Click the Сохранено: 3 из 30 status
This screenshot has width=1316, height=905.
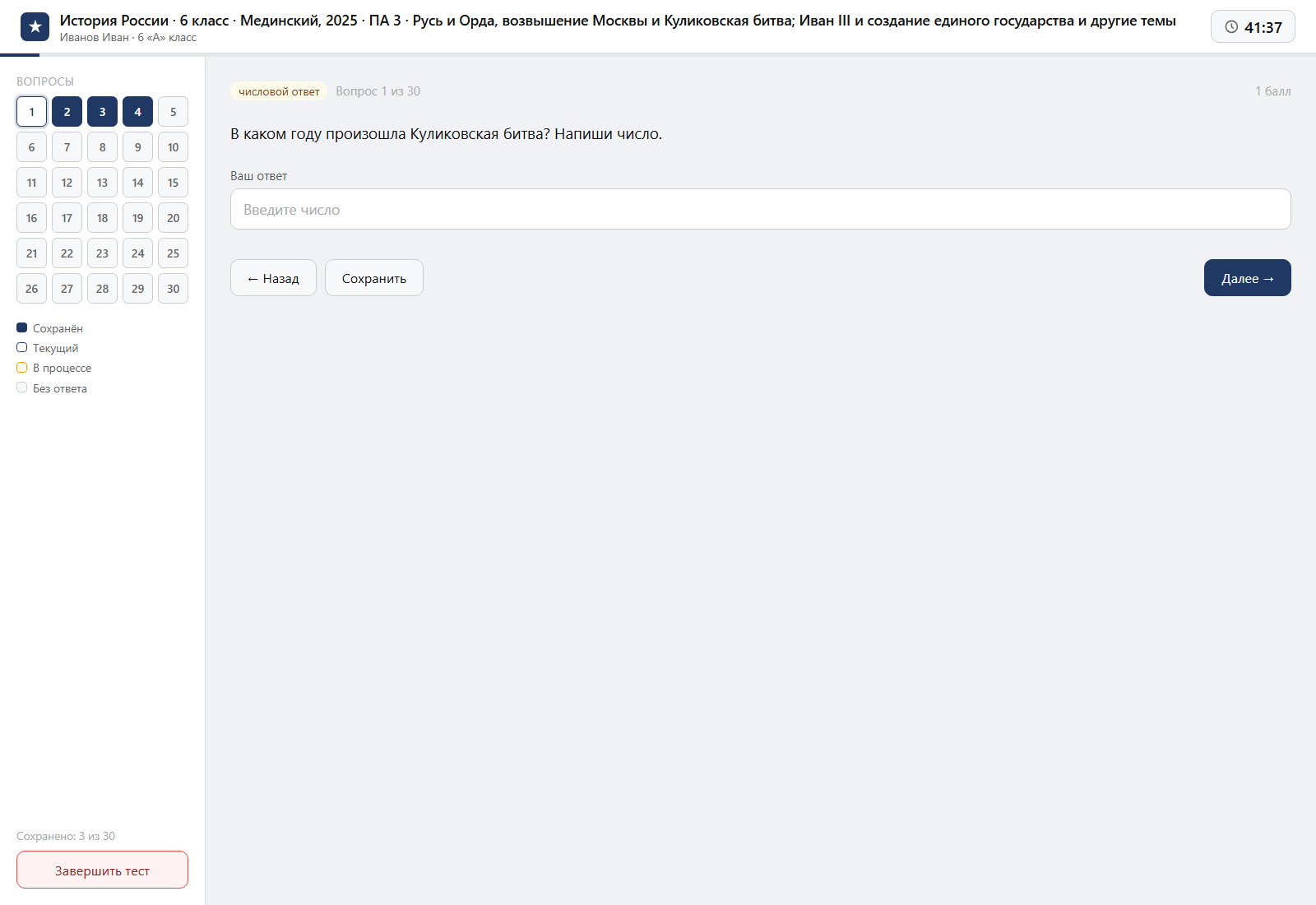66,836
